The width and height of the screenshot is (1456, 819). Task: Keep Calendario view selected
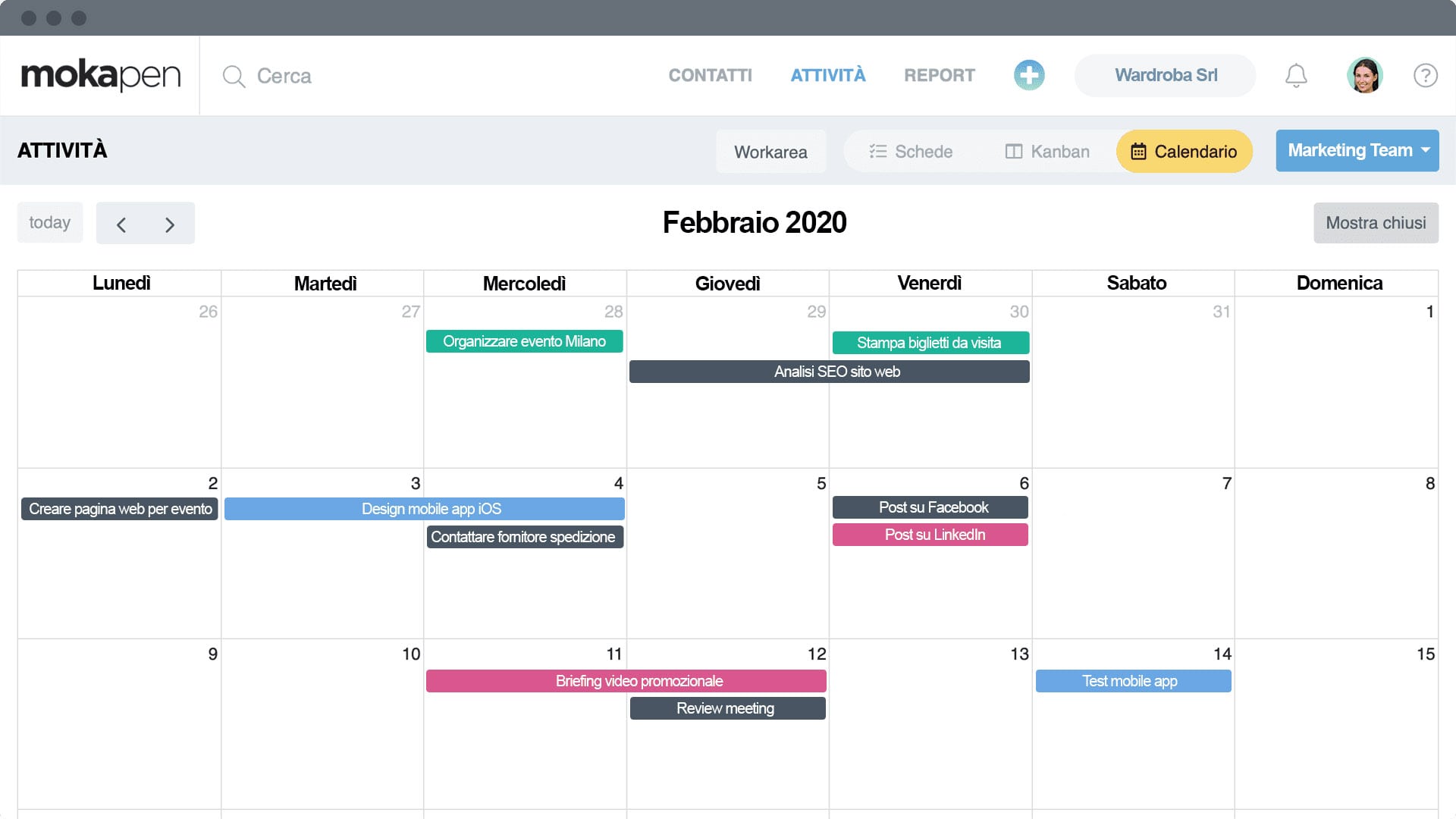click(1184, 151)
